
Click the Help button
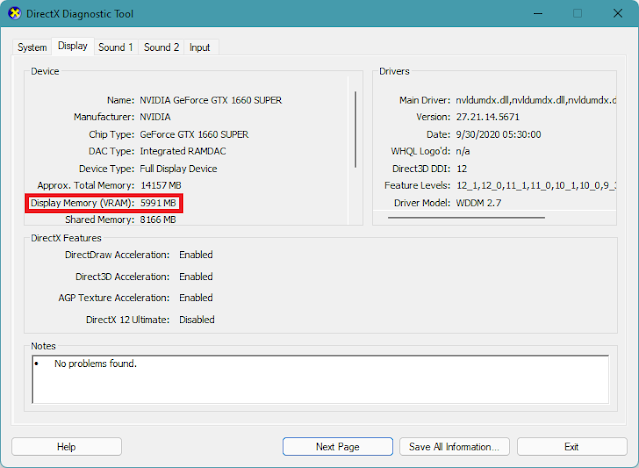pyautogui.click(x=66, y=447)
